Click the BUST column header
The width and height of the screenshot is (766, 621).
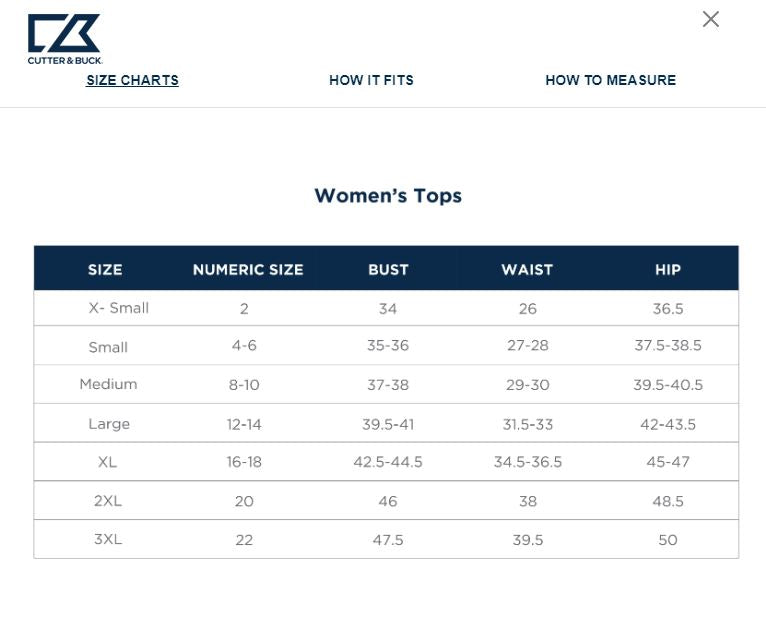[388, 269]
